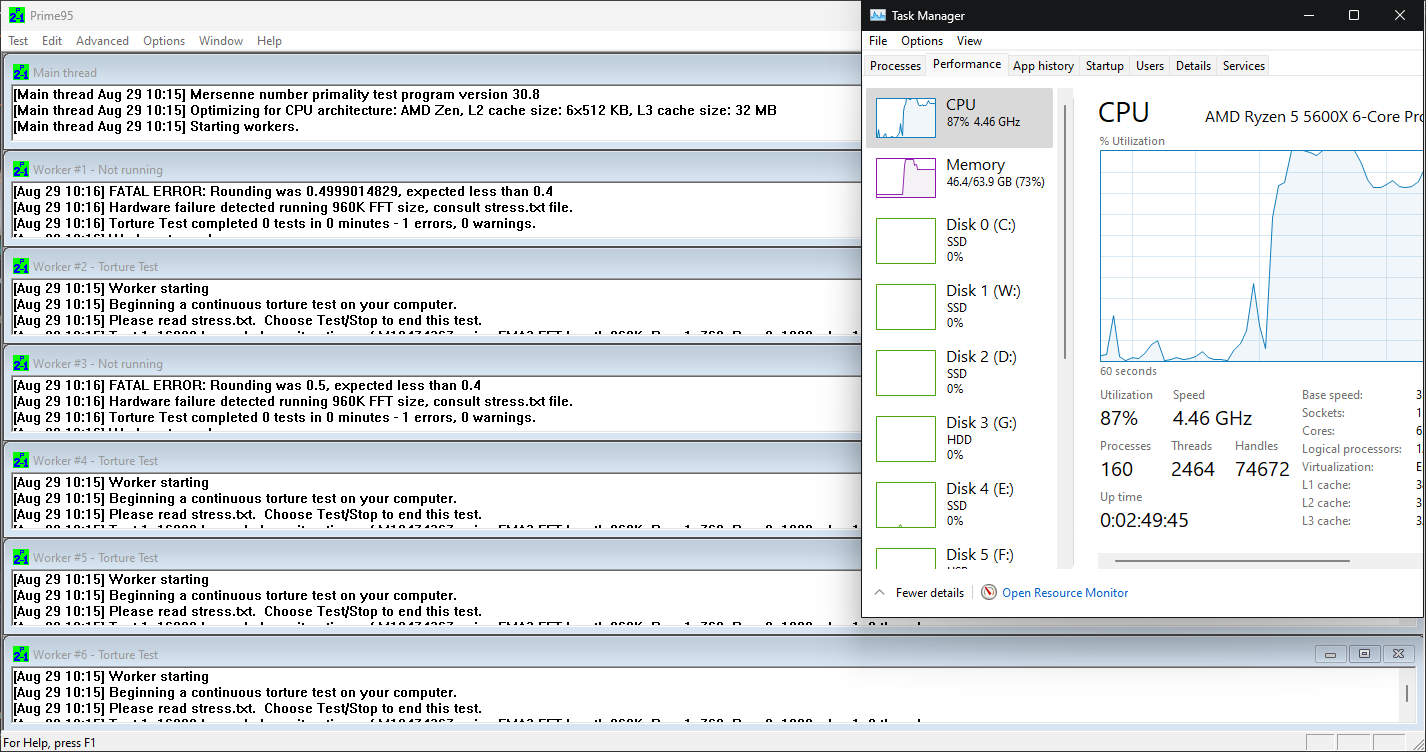Click 'Beginning a continuous torture test' in Worker #4

235,498
